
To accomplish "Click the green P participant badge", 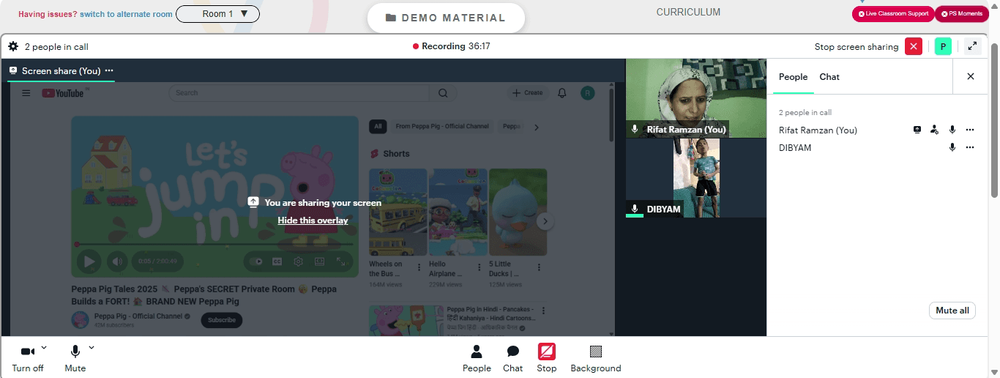I will [943, 47].
